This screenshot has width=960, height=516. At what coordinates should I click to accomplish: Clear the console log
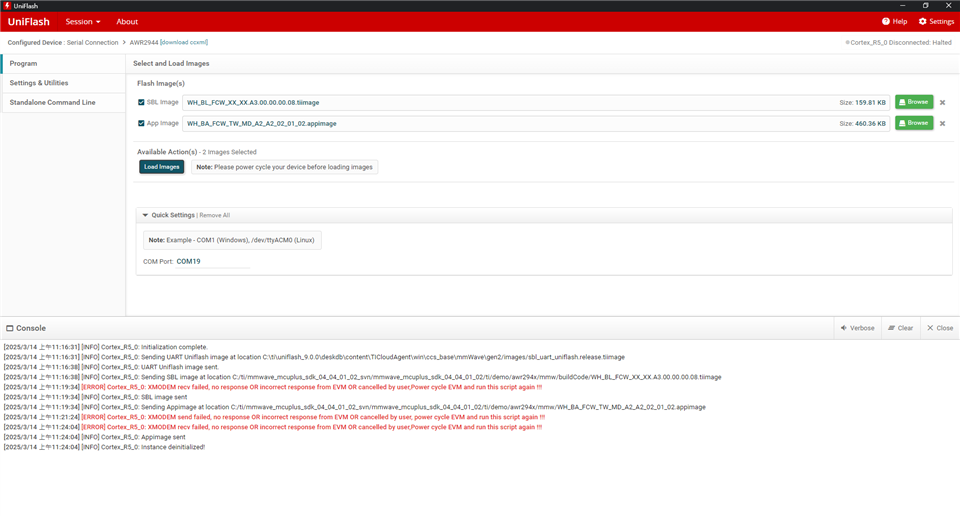coord(901,328)
